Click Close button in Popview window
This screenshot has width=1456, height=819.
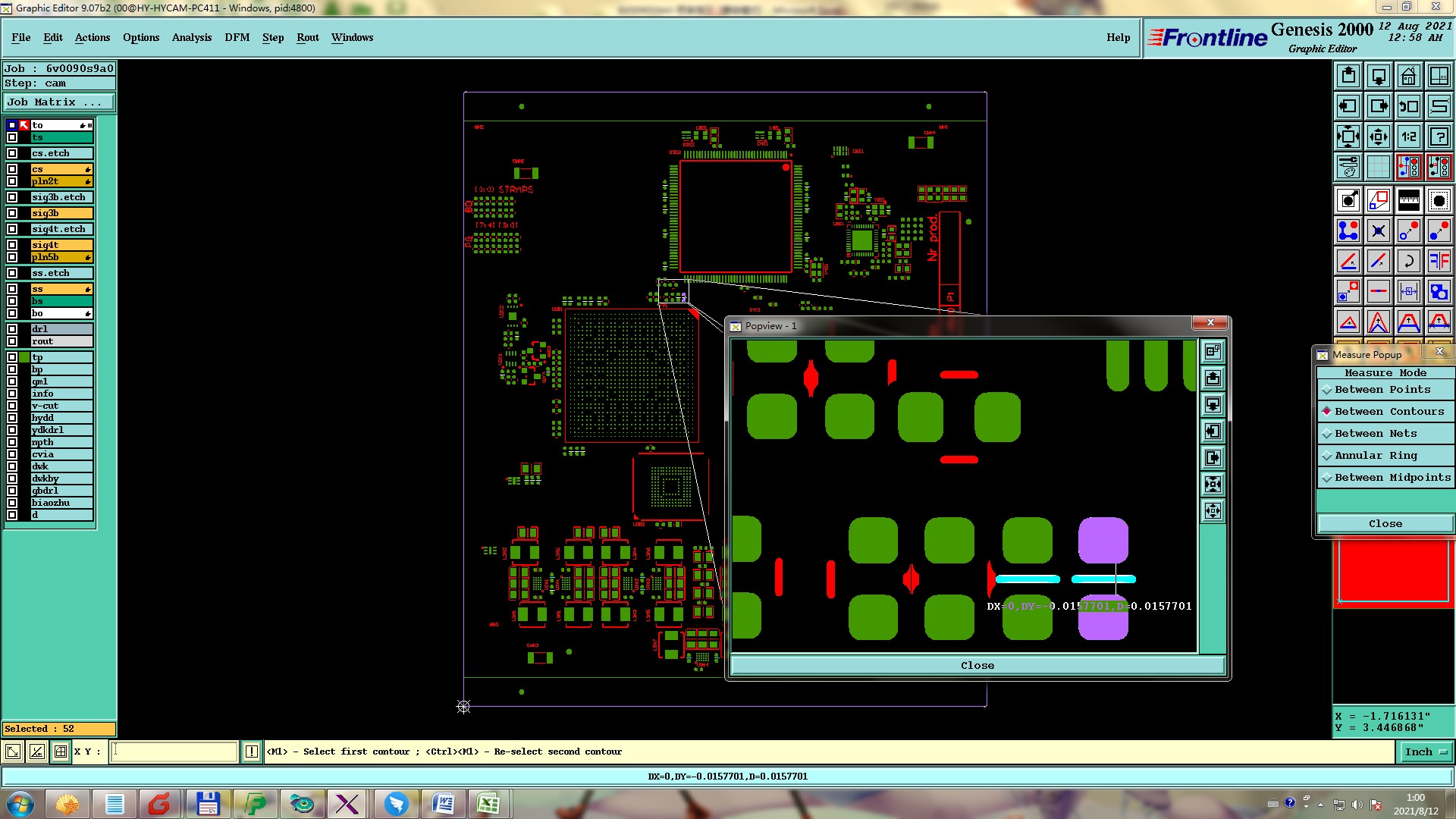pos(977,665)
